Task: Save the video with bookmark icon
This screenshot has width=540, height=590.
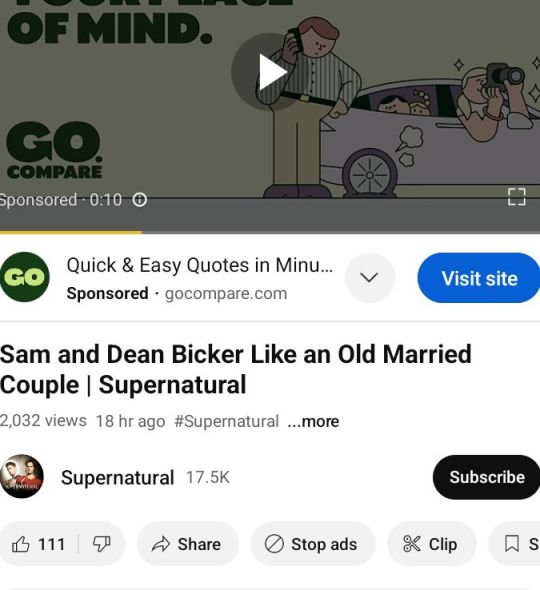Action: (x=516, y=544)
